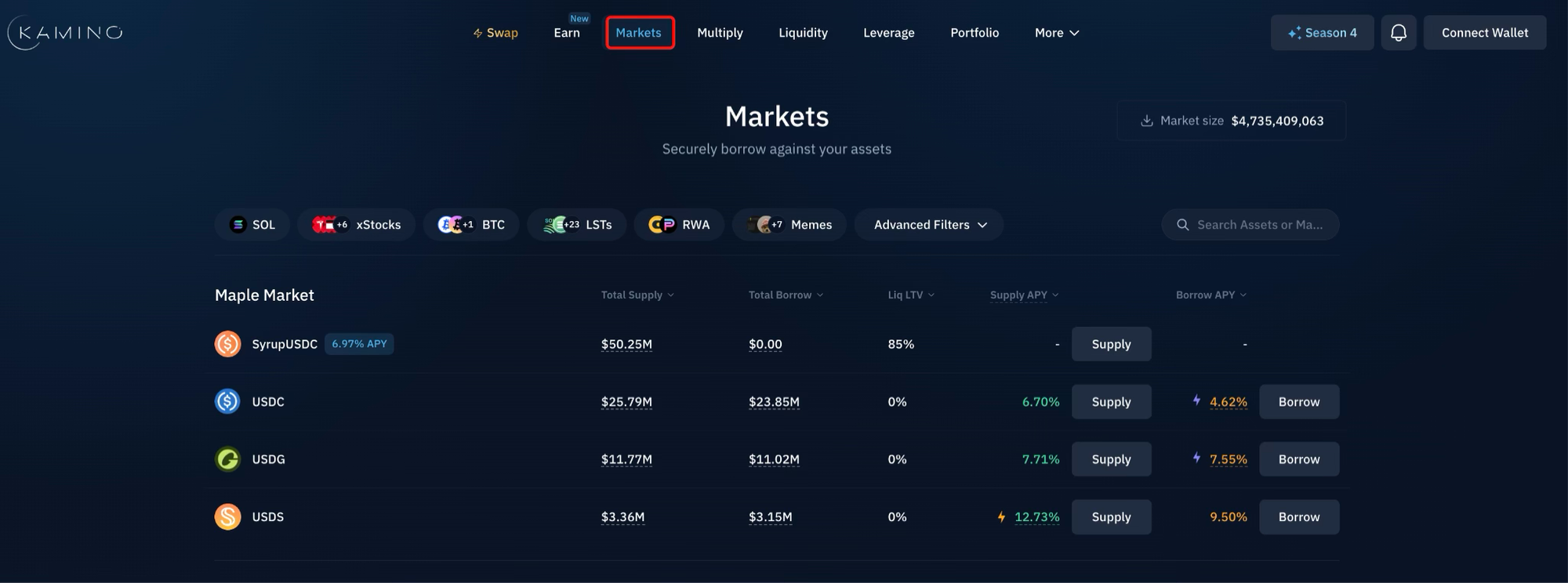The width and height of the screenshot is (1568, 583).
Task: Click the search magnifier icon
Action: coord(1182,225)
